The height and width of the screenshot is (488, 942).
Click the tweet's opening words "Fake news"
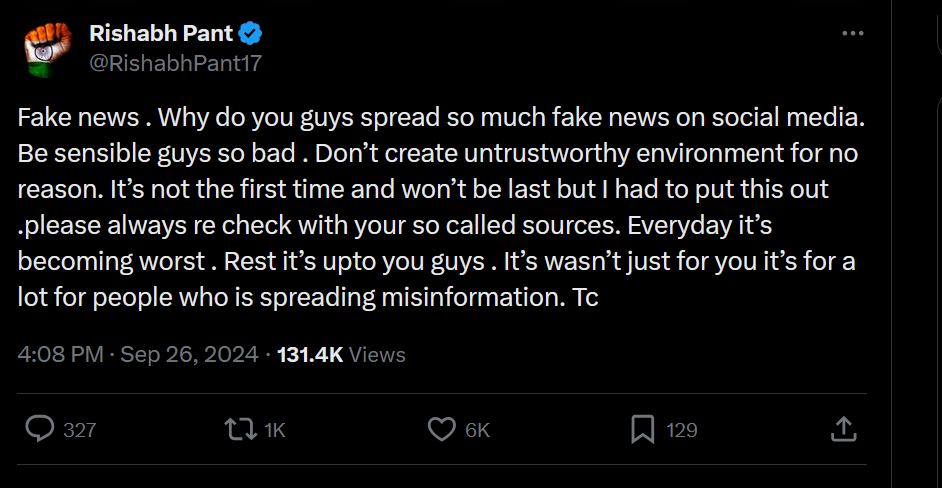click(x=78, y=117)
